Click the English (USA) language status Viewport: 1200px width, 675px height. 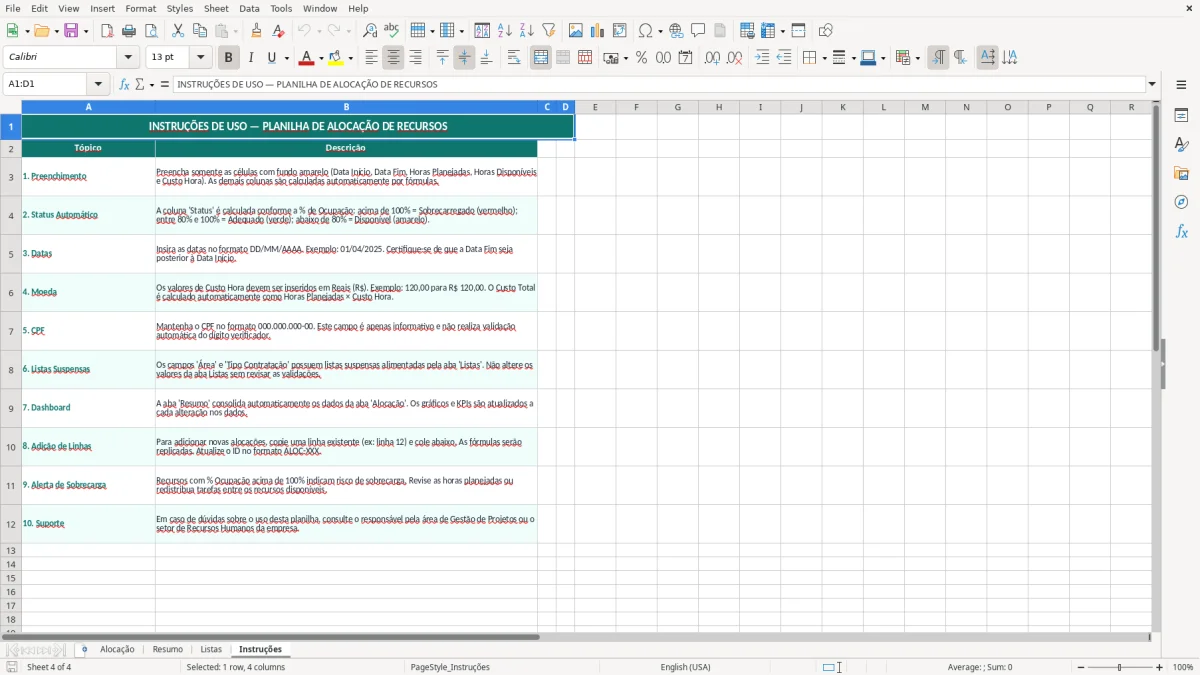[x=686, y=667]
